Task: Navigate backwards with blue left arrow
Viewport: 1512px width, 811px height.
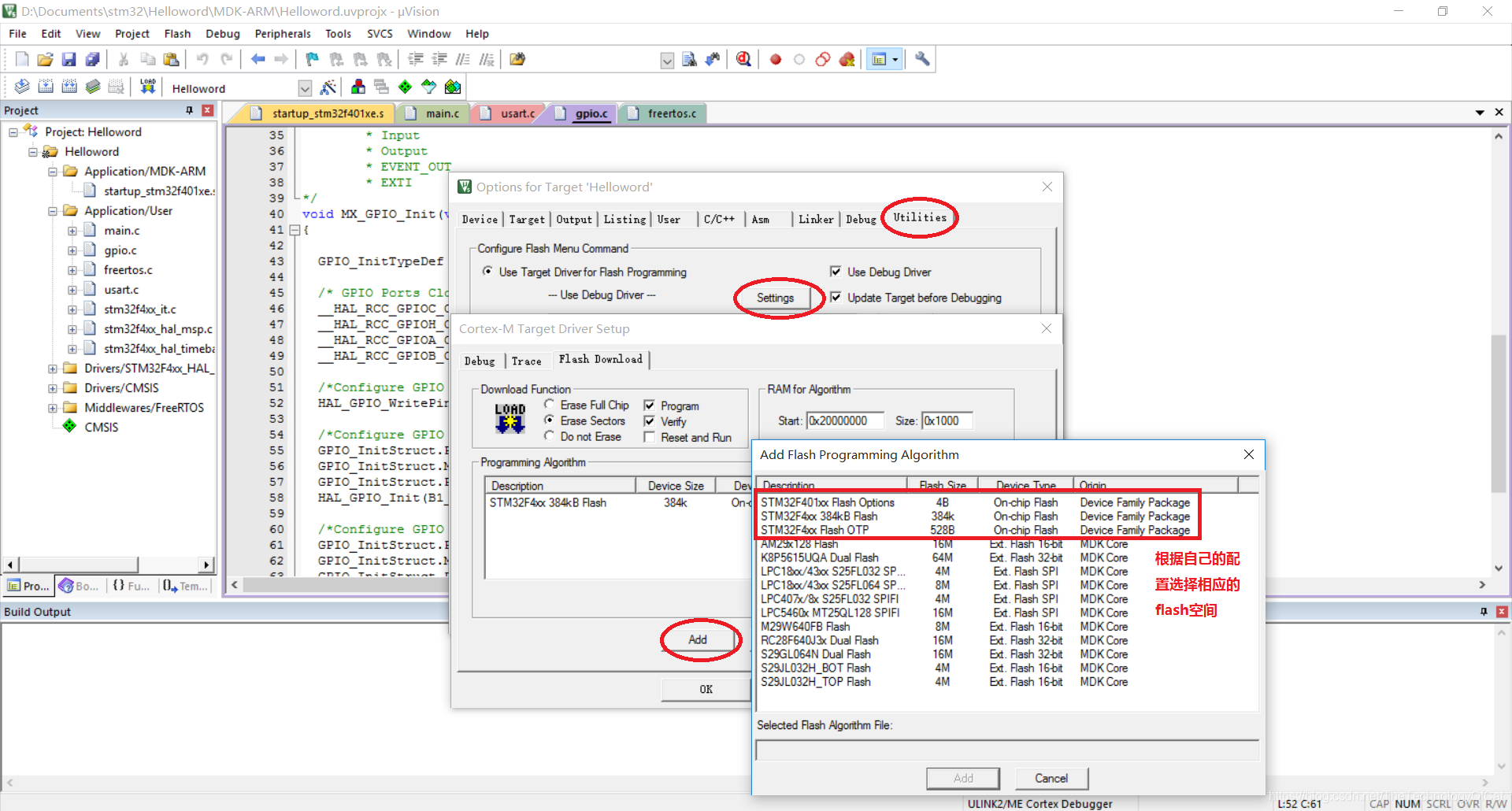Action: [258, 59]
